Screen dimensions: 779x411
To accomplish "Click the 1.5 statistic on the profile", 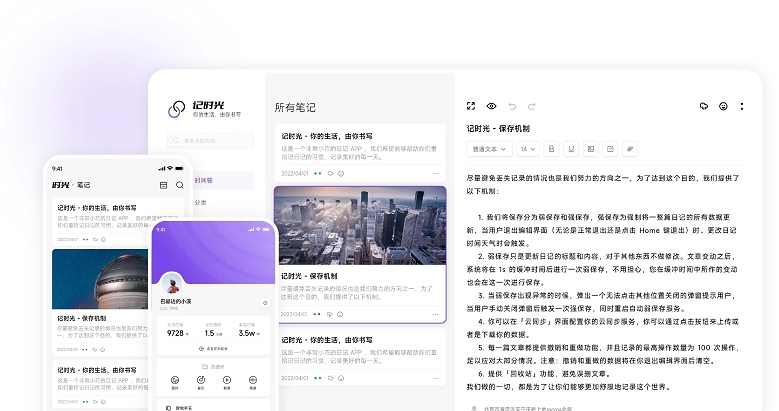I will (213, 333).
